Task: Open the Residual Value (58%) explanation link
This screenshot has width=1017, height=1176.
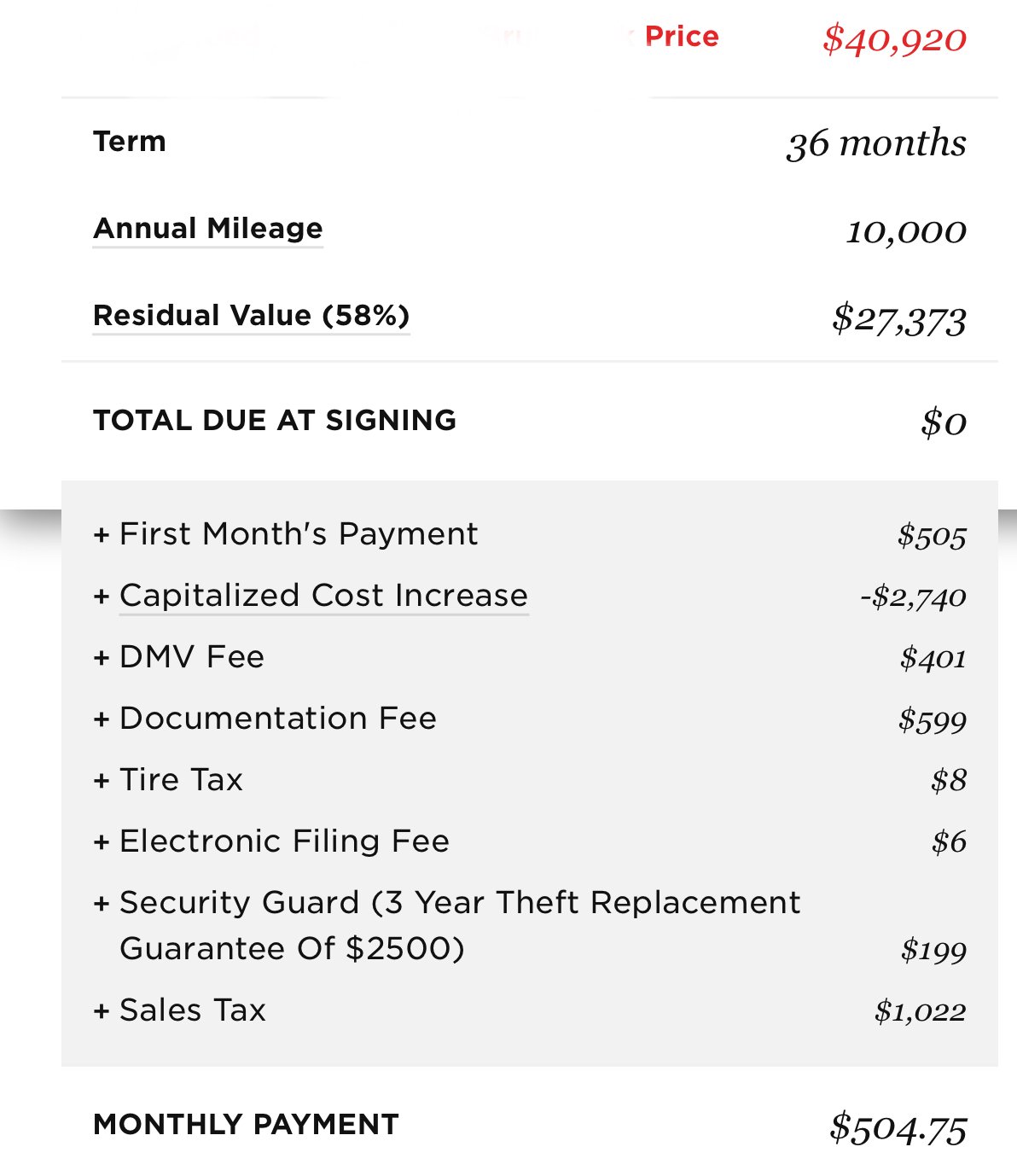Action: coord(252,316)
